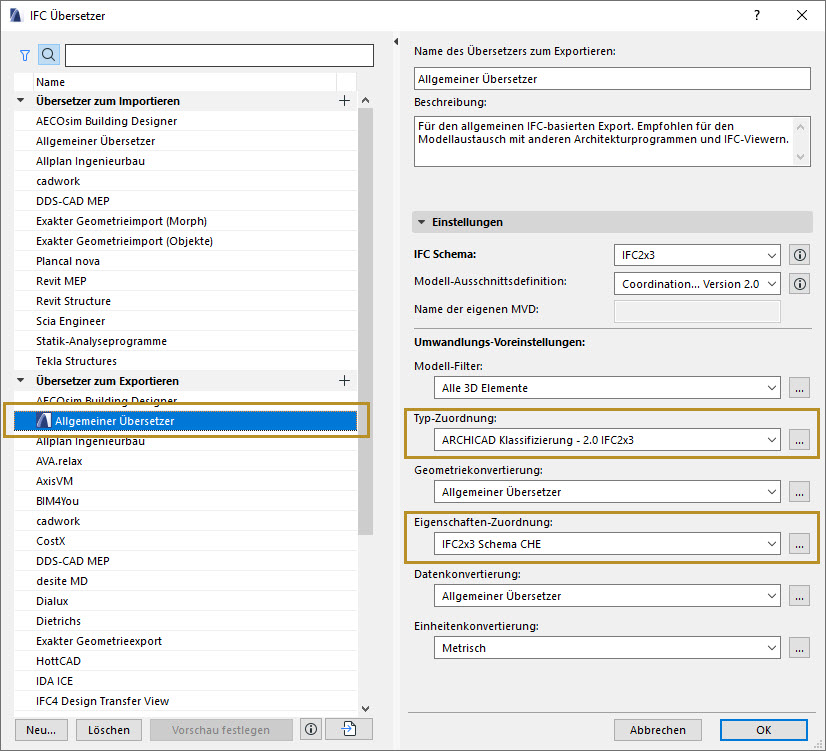
Task: Select AVA.relax export translator
Action: (186, 461)
